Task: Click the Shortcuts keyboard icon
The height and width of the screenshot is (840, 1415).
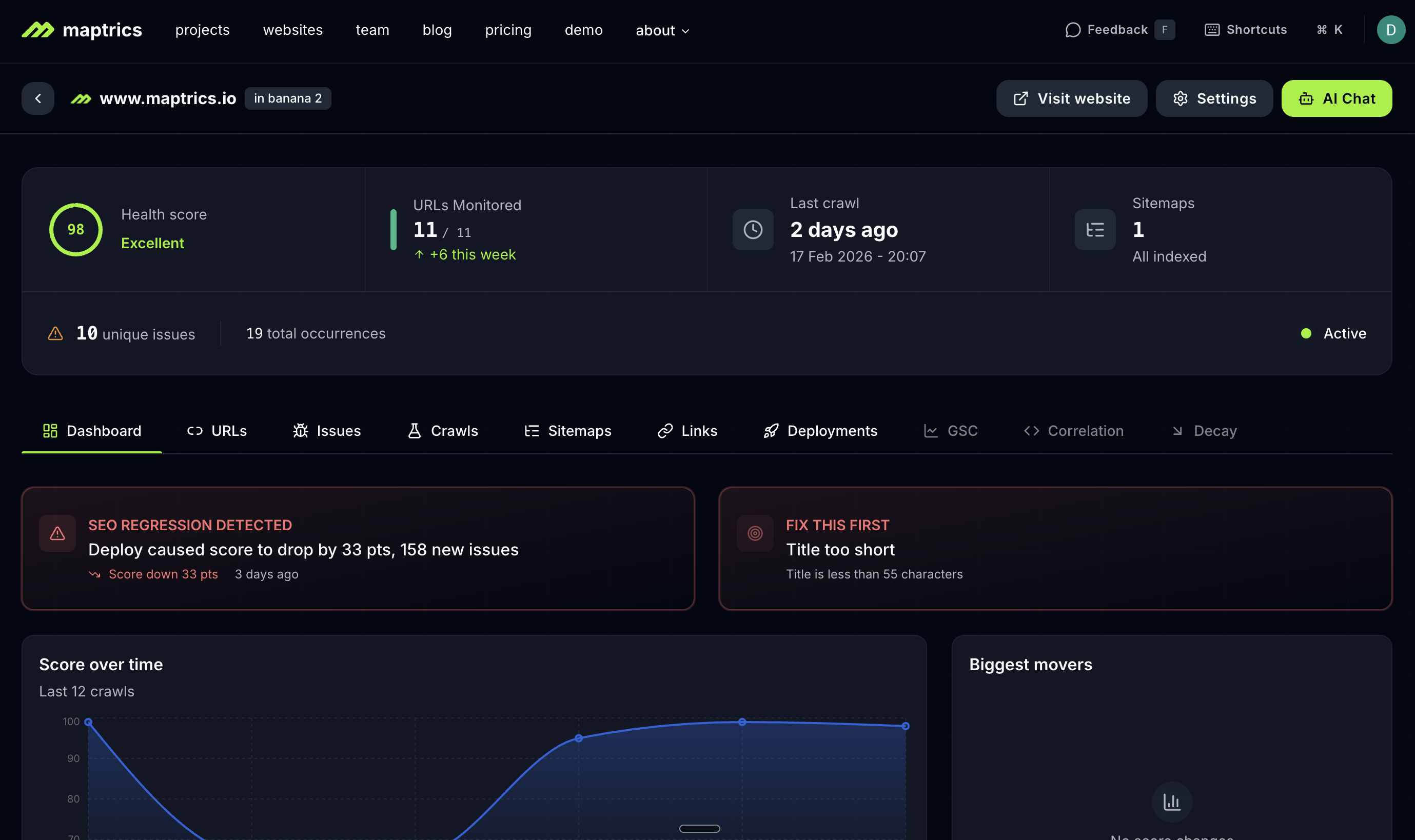Action: [x=1211, y=29]
